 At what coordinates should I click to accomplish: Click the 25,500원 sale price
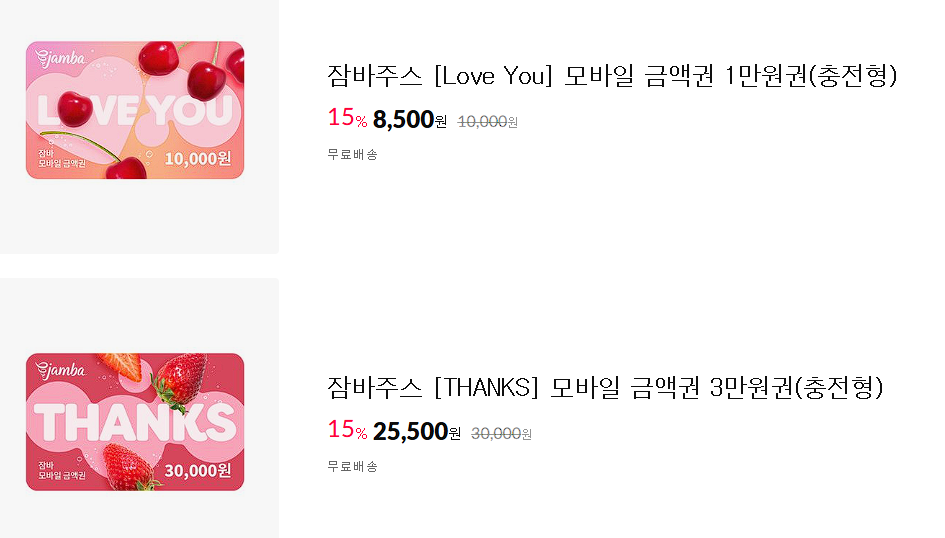click(416, 431)
